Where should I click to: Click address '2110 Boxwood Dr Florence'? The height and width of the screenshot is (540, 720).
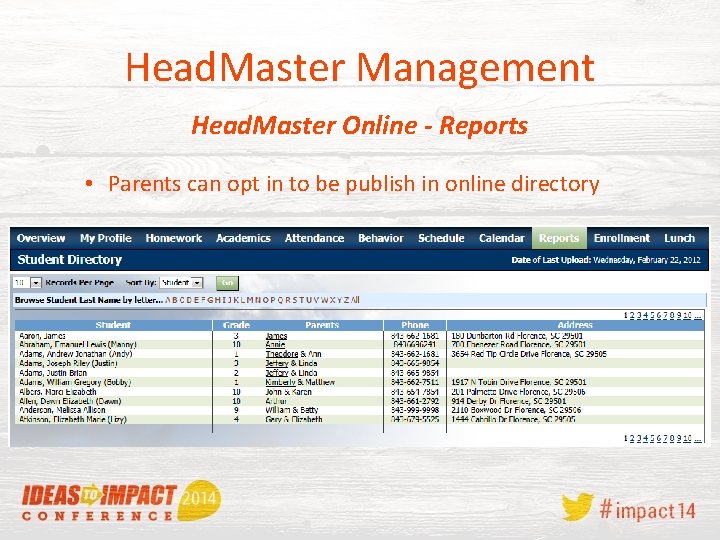point(516,410)
